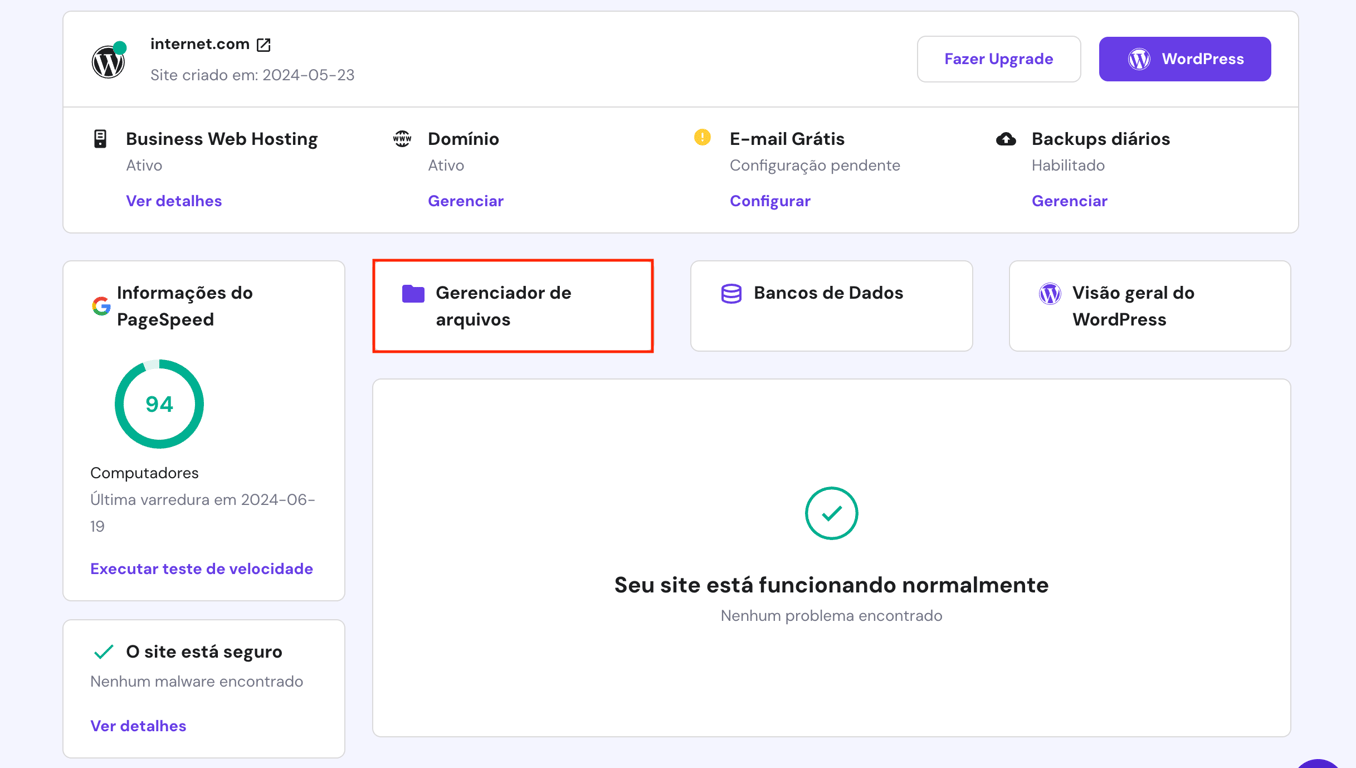Image resolution: width=1356 pixels, height=768 pixels.
Task: Open Ver detalhes under Business Web Hosting
Action: click(174, 201)
